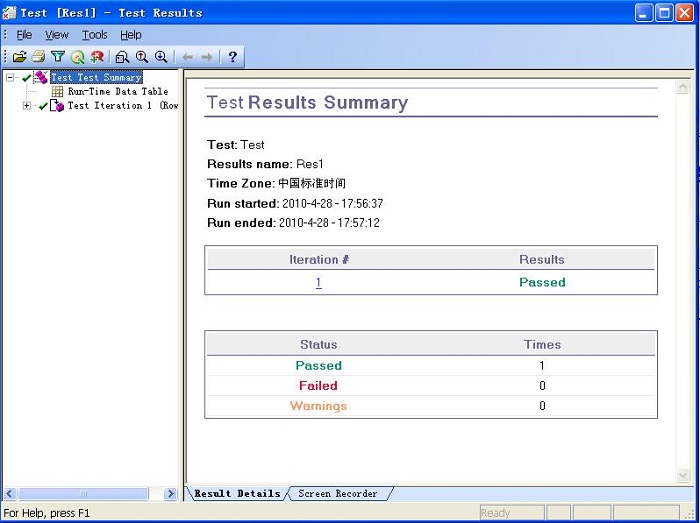Click results pane scroll down arrow
700x523 pixels.
pos(683,475)
